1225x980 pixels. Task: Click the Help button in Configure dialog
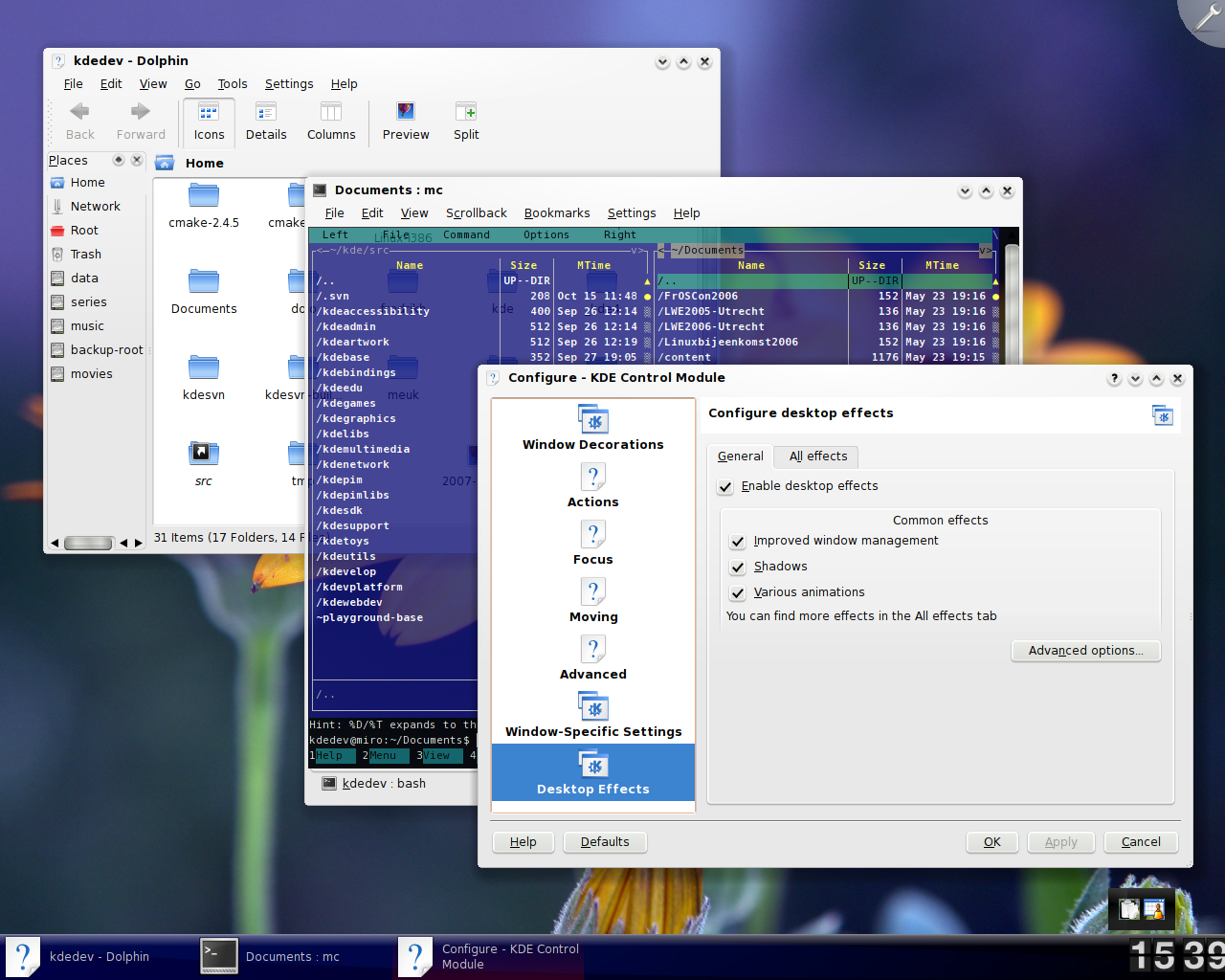(x=523, y=842)
